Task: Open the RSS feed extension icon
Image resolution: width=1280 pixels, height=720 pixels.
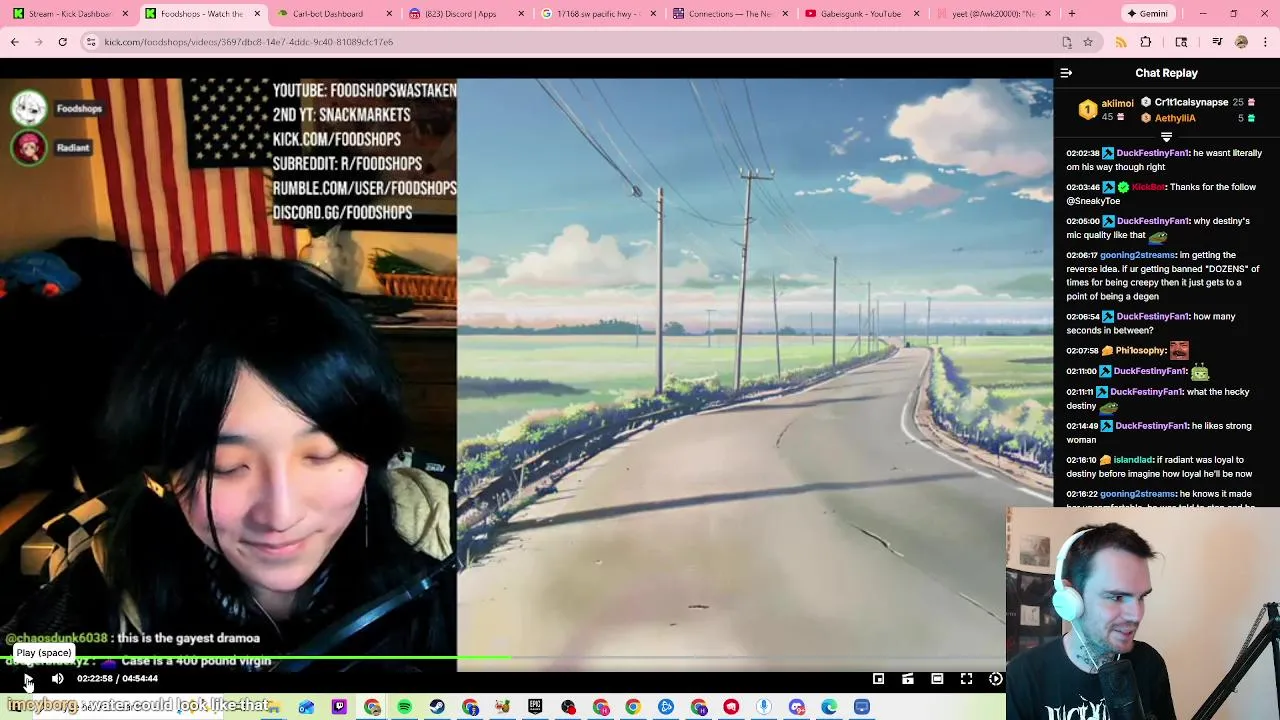Action: [1121, 42]
